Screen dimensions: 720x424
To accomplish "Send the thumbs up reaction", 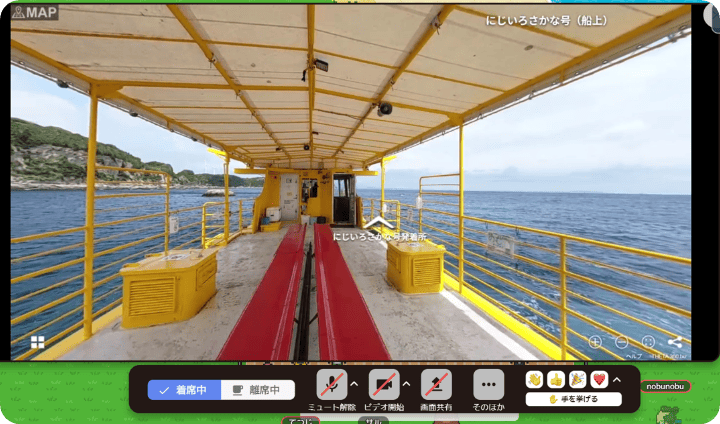I will [x=556, y=379].
